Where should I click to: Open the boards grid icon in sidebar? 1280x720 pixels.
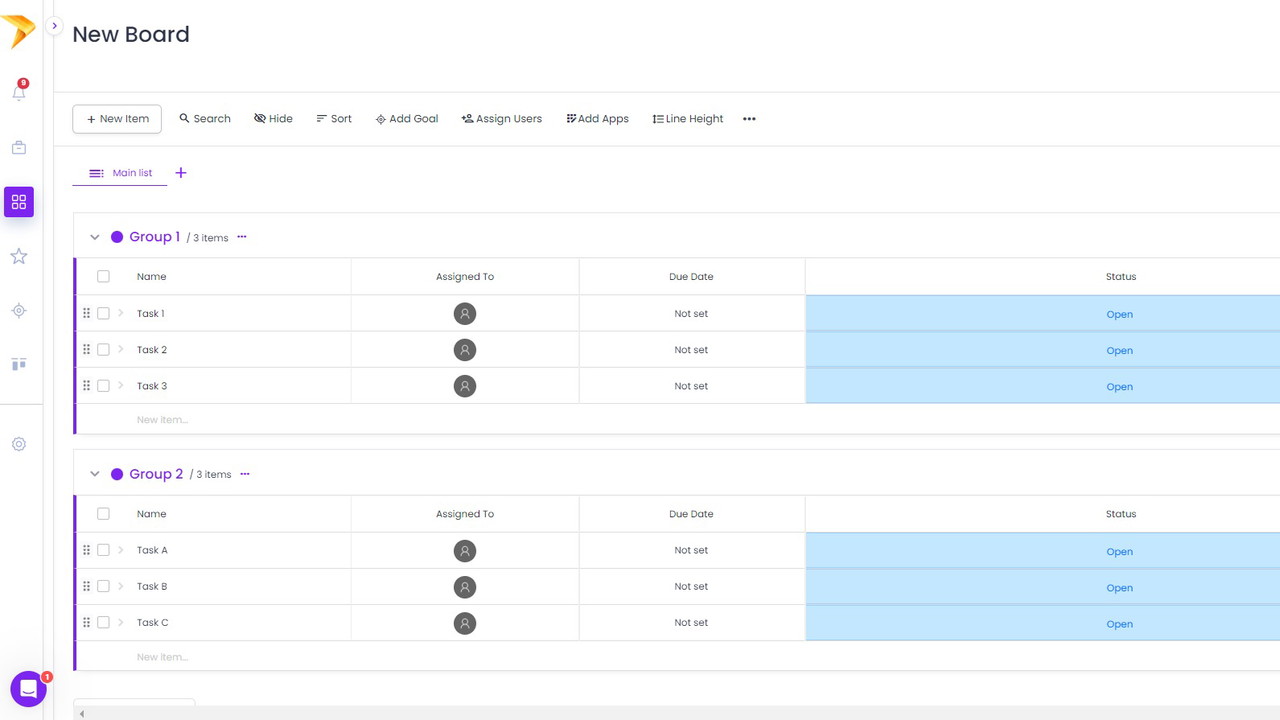tap(19, 202)
